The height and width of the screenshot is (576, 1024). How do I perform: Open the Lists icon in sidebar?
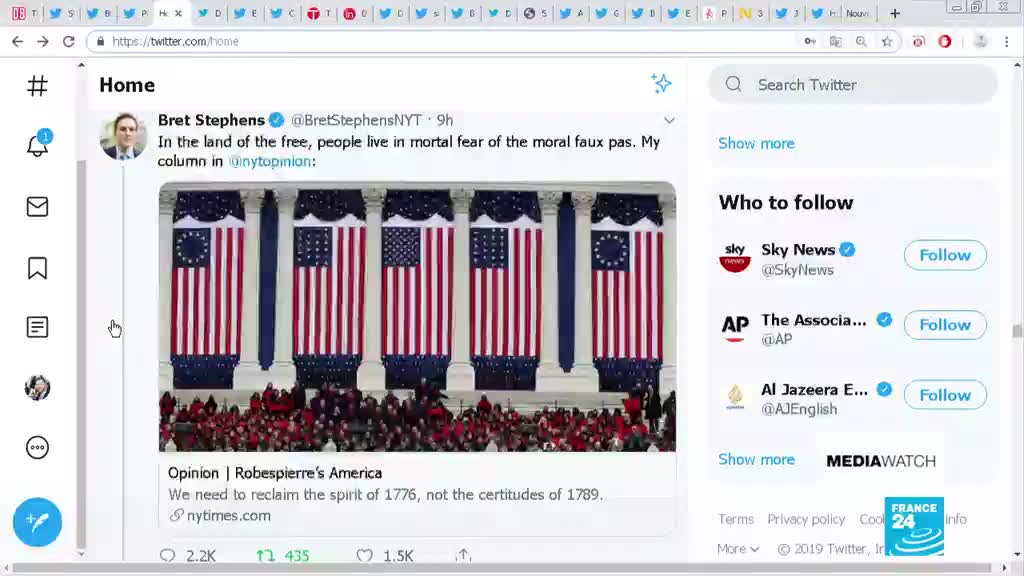[x=37, y=327]
